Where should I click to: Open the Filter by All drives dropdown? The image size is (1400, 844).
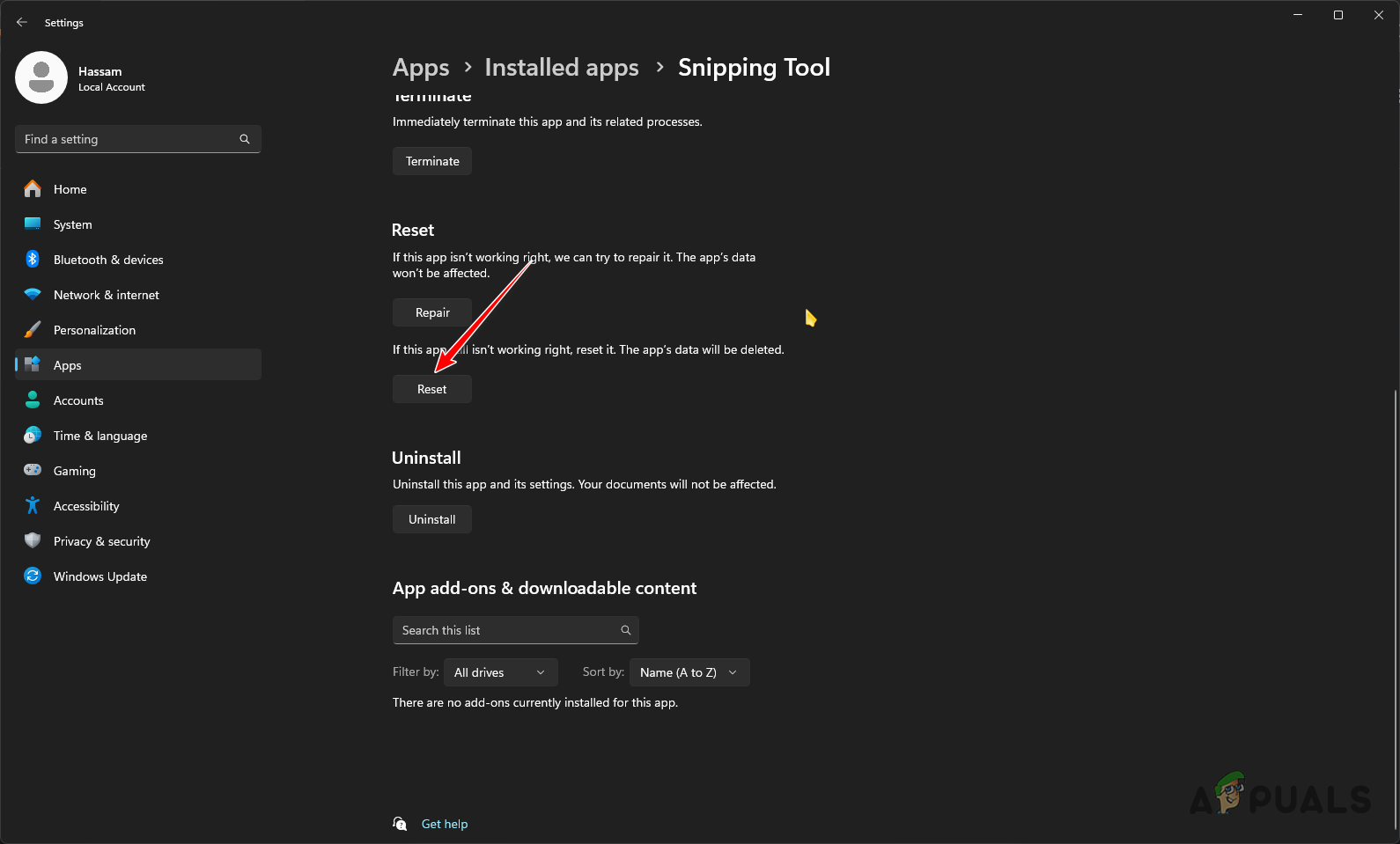pos(500,672)
